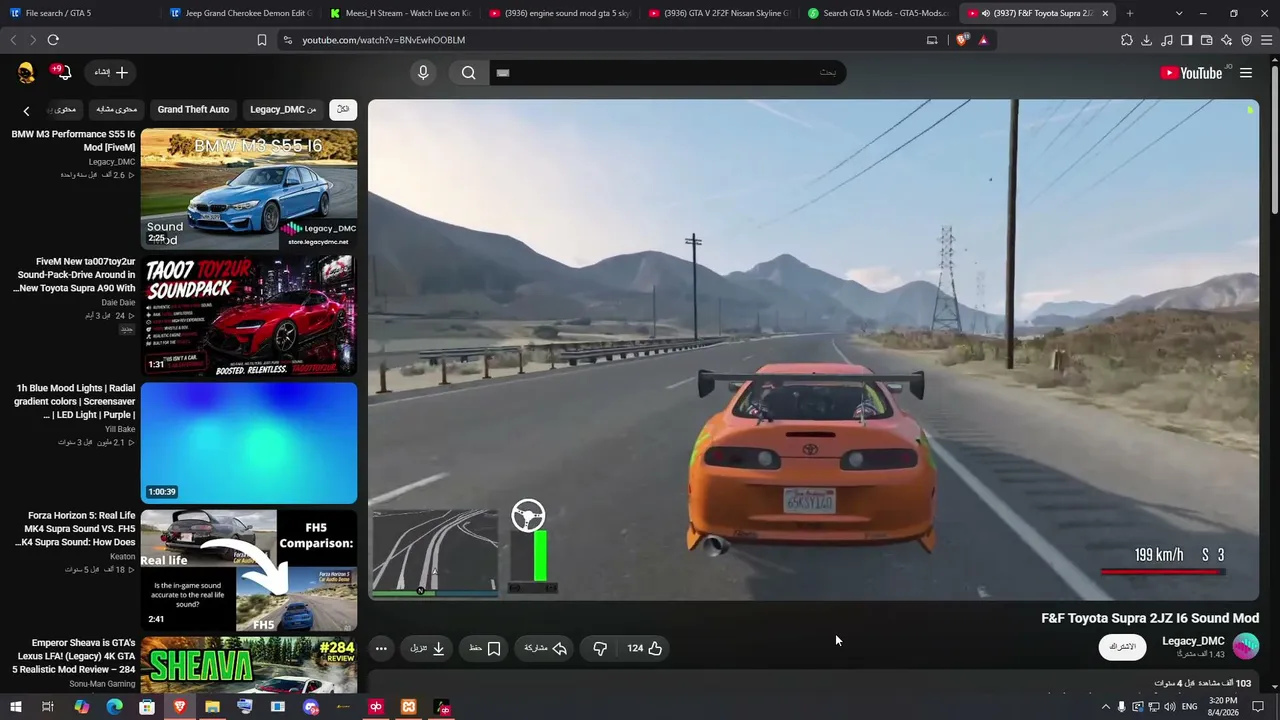Open the '1h Blue Mood Lights' video title

click(x=74, y=401)
